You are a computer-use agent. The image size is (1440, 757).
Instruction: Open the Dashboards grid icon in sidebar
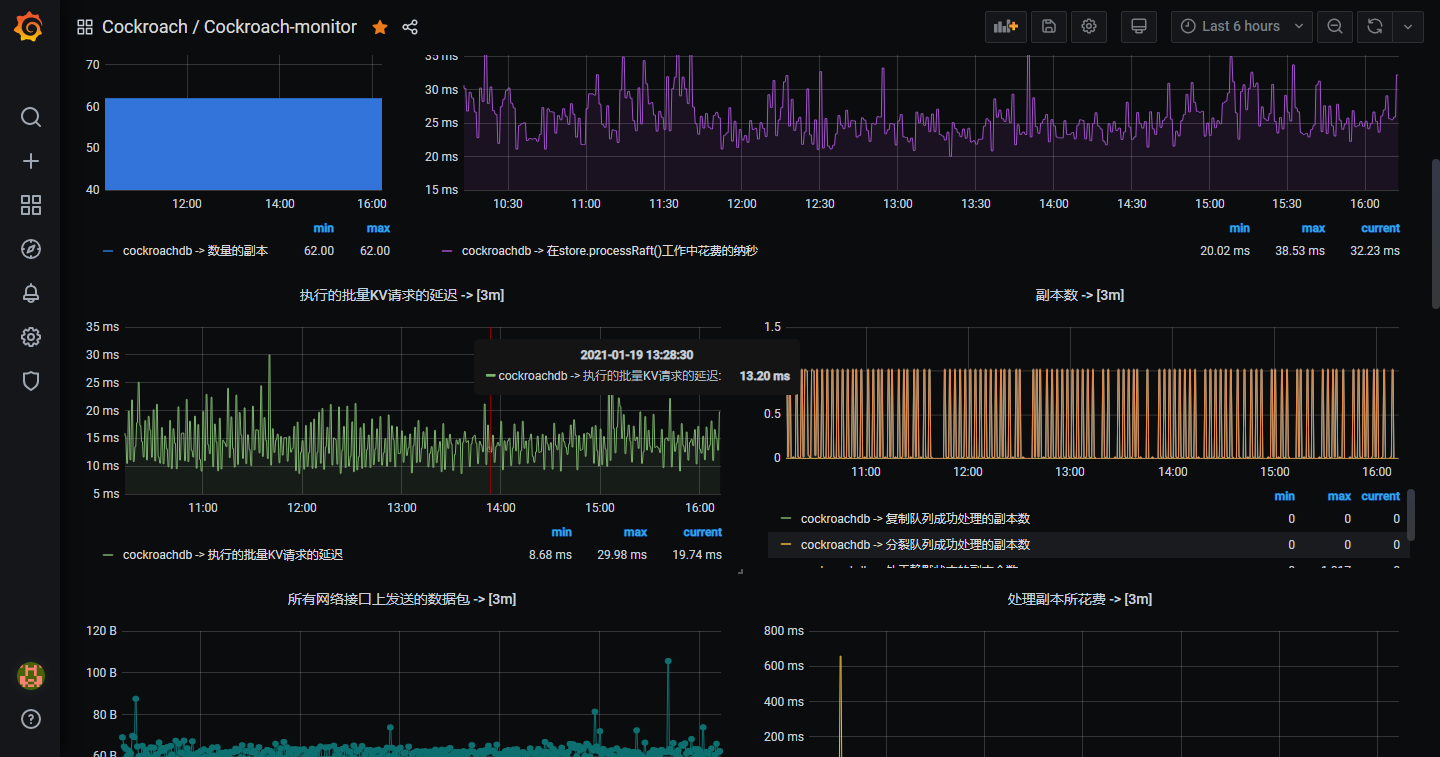click(x=31, y=205)
